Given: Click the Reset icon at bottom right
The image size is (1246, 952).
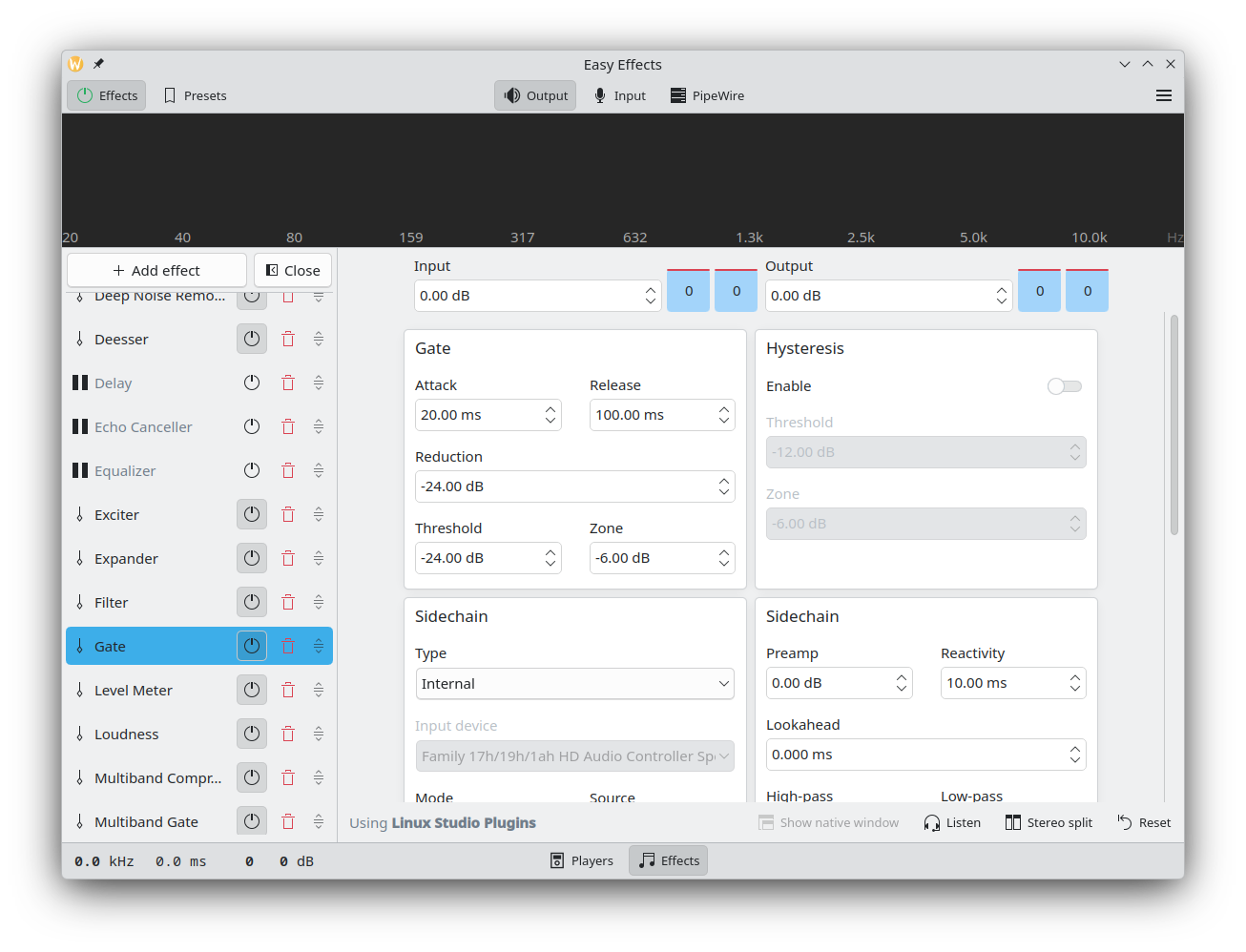Looking at the screenshot, I should point(1125,823).
